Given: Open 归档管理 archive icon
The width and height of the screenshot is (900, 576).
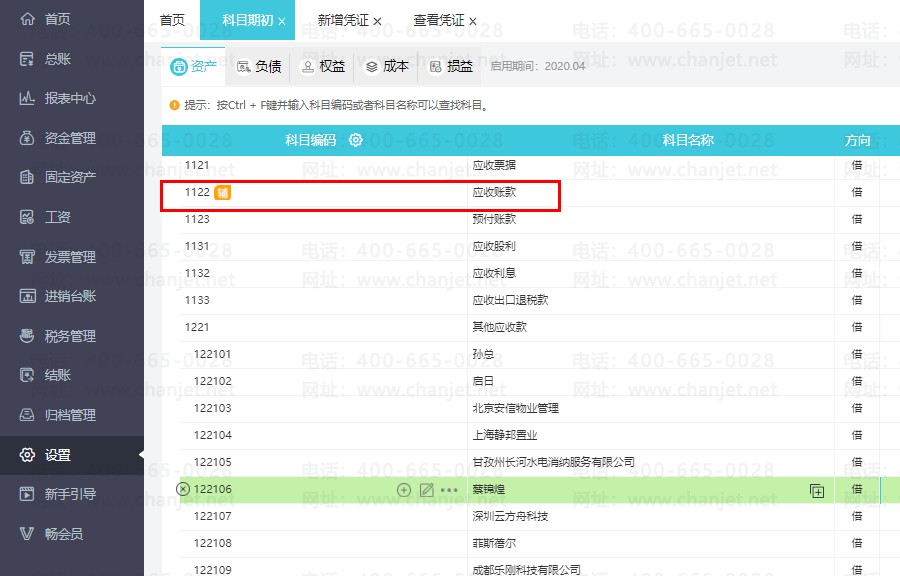Looking at the screenshot, I should pyautogui.click(x=27, y=415).
